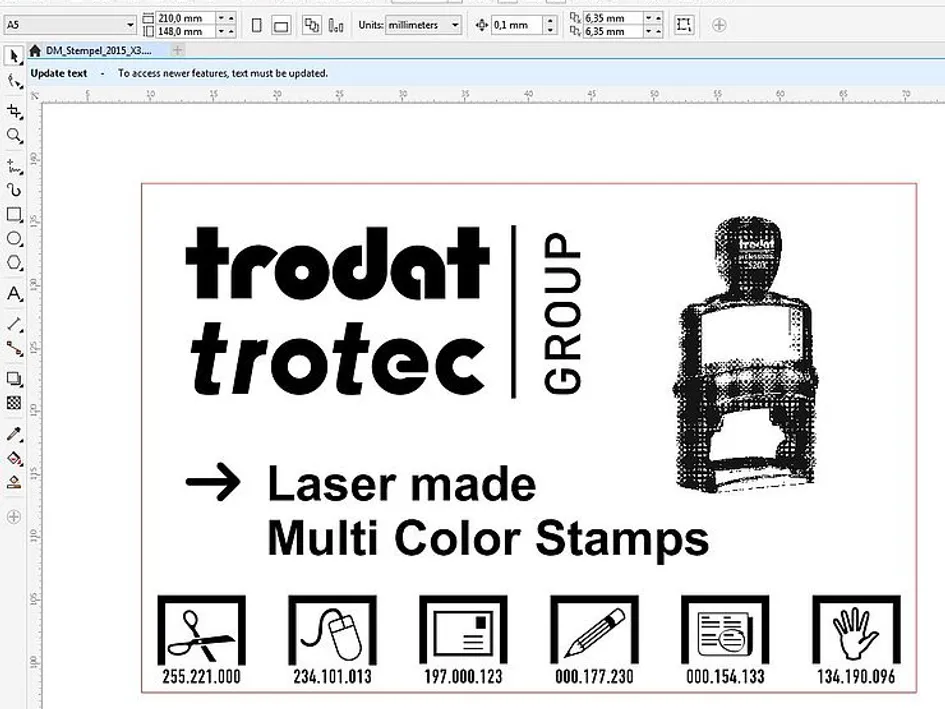945x709 pixels.
Task: Apply page layout to all pages
Action: point(312,25)
